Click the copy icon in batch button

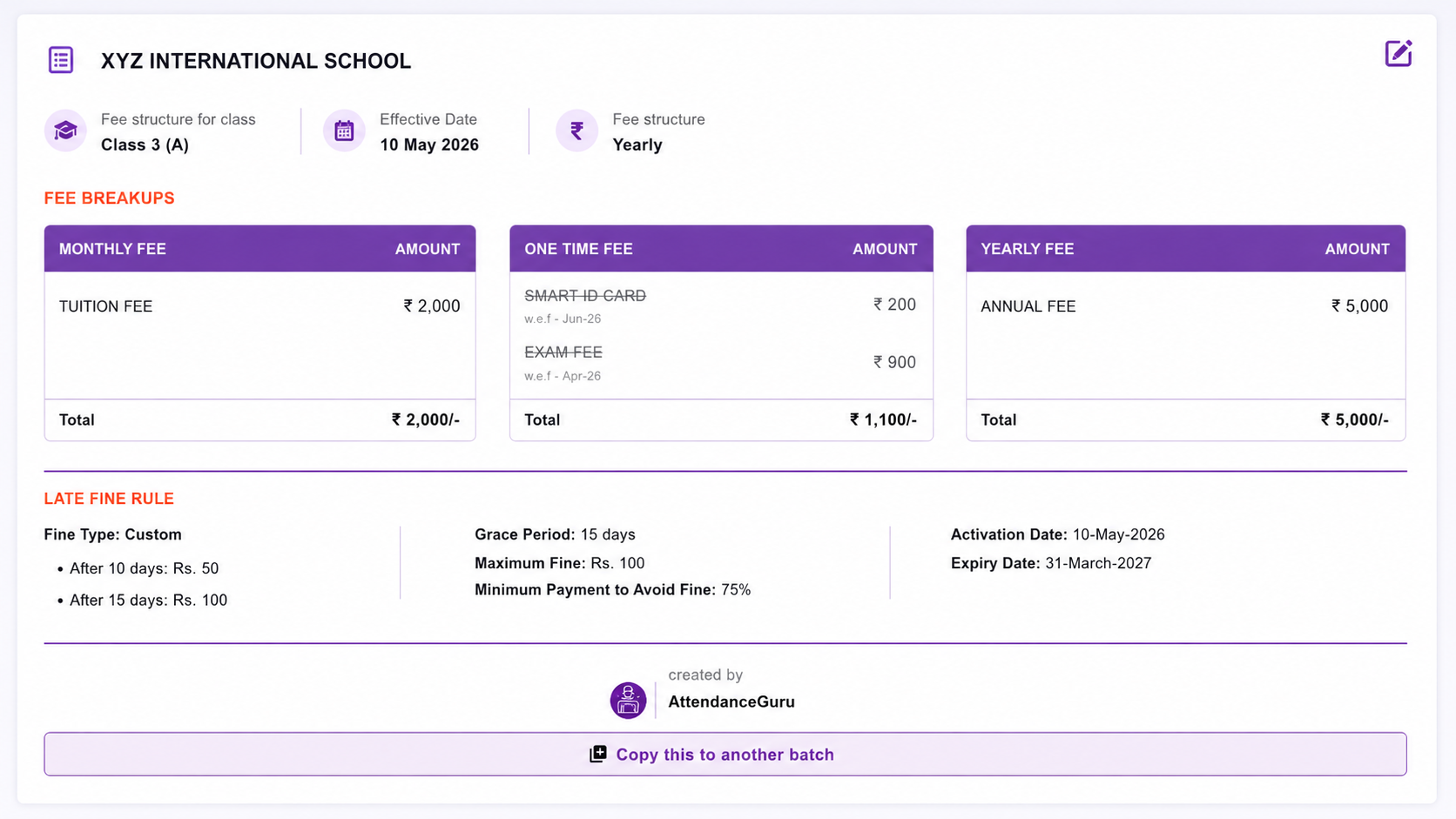click(598, 754)
